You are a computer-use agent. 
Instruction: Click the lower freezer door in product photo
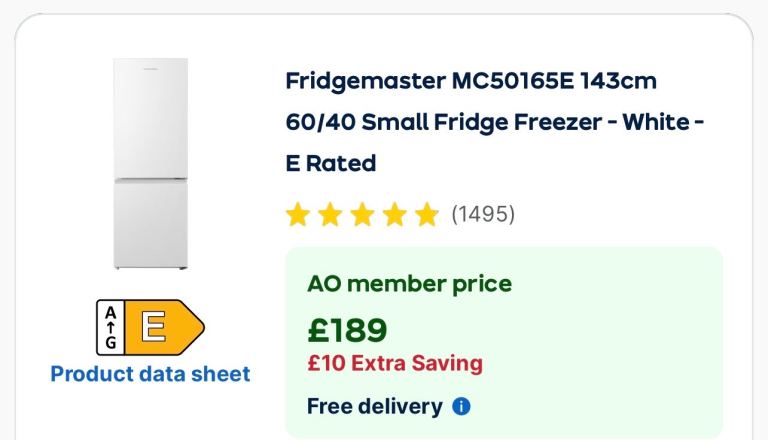pyautogui.click(x=150, y=223)
